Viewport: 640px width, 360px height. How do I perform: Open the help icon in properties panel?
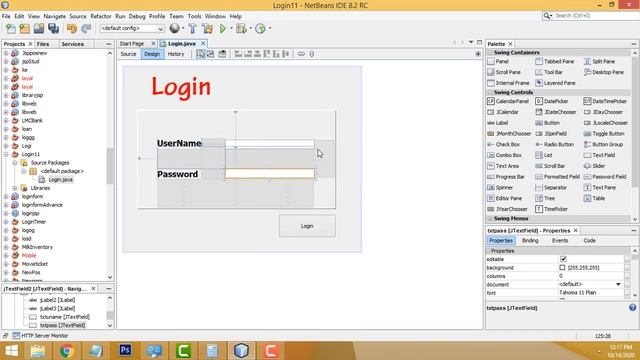632,308
